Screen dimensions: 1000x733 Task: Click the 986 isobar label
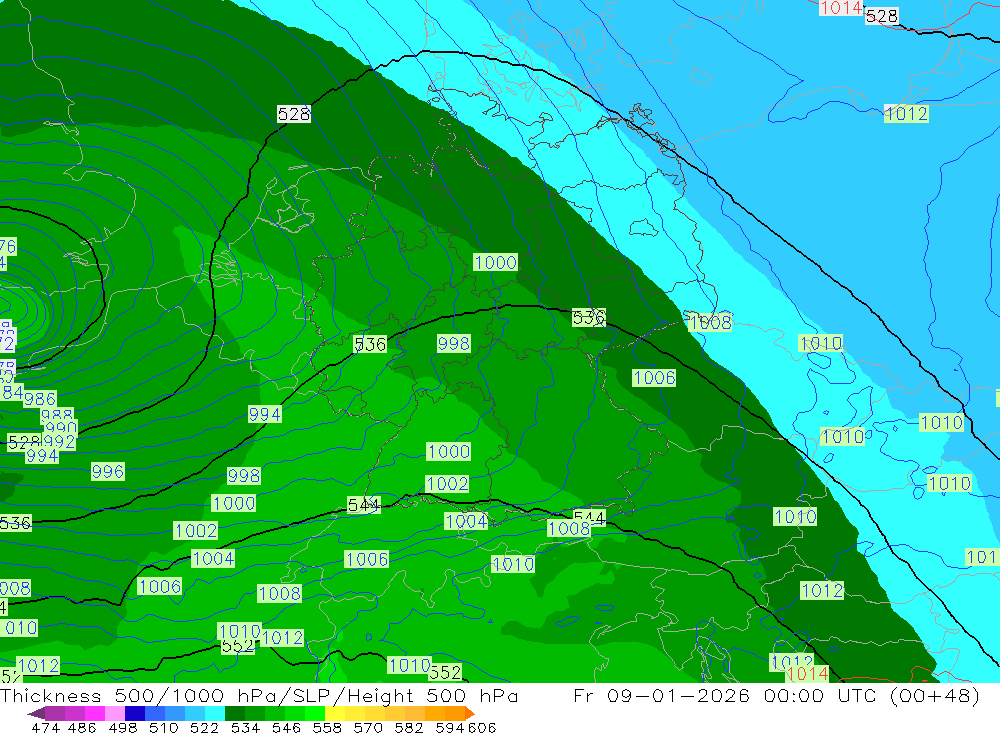40,399
